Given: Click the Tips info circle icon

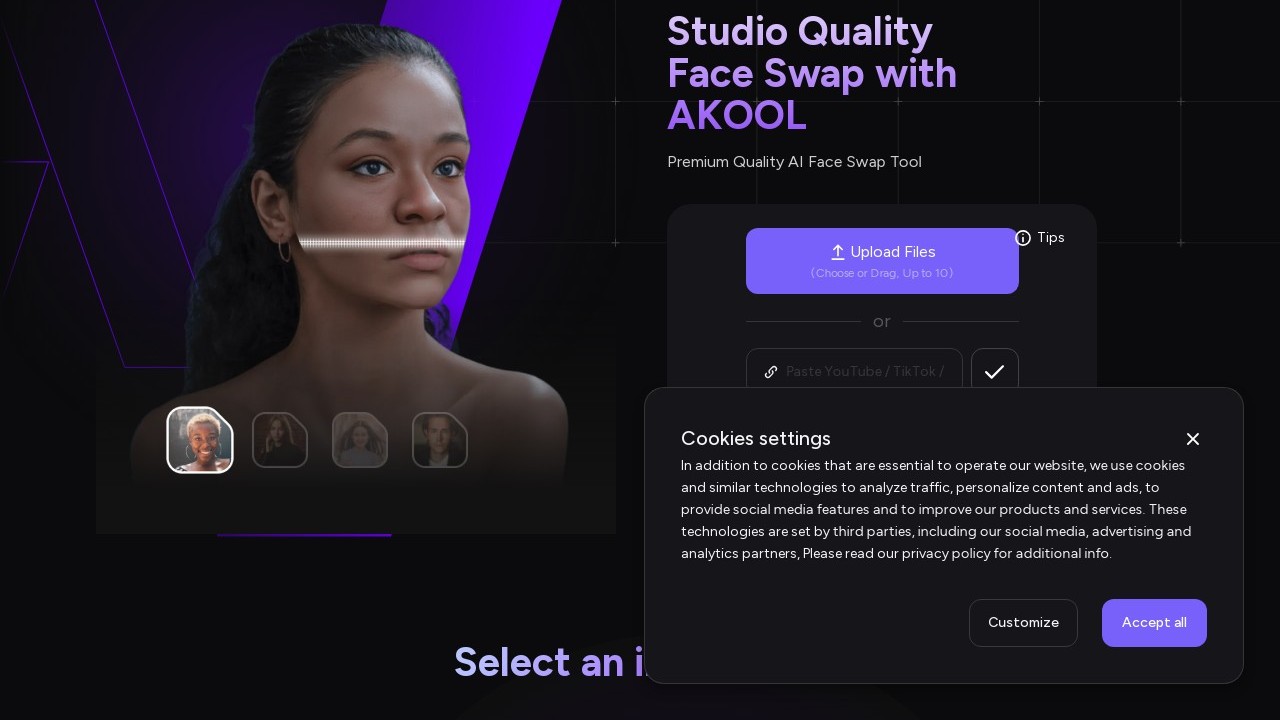Looking at the screenshot, I should (1023, 238).
